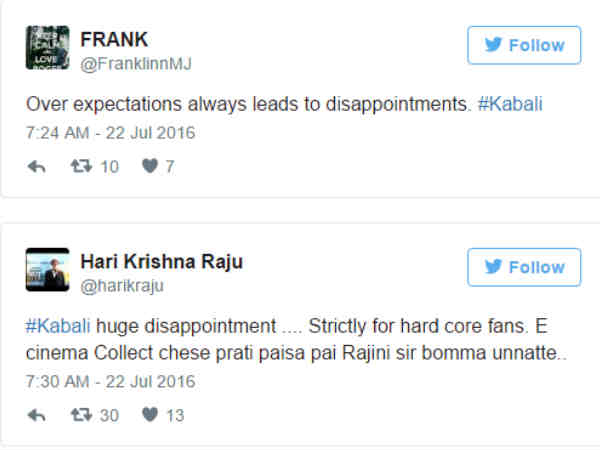Like FRANK's tweet with the heart
Viewport: 600px width, 450px height.
pos(149,167)
